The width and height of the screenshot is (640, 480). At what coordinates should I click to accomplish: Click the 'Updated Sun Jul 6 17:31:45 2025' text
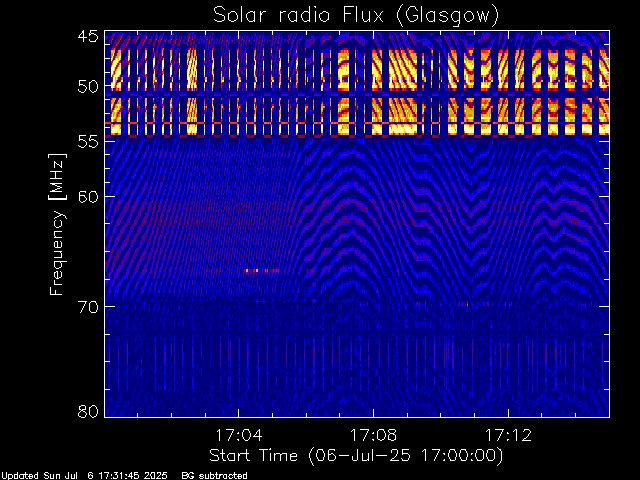tap(84, 476)
